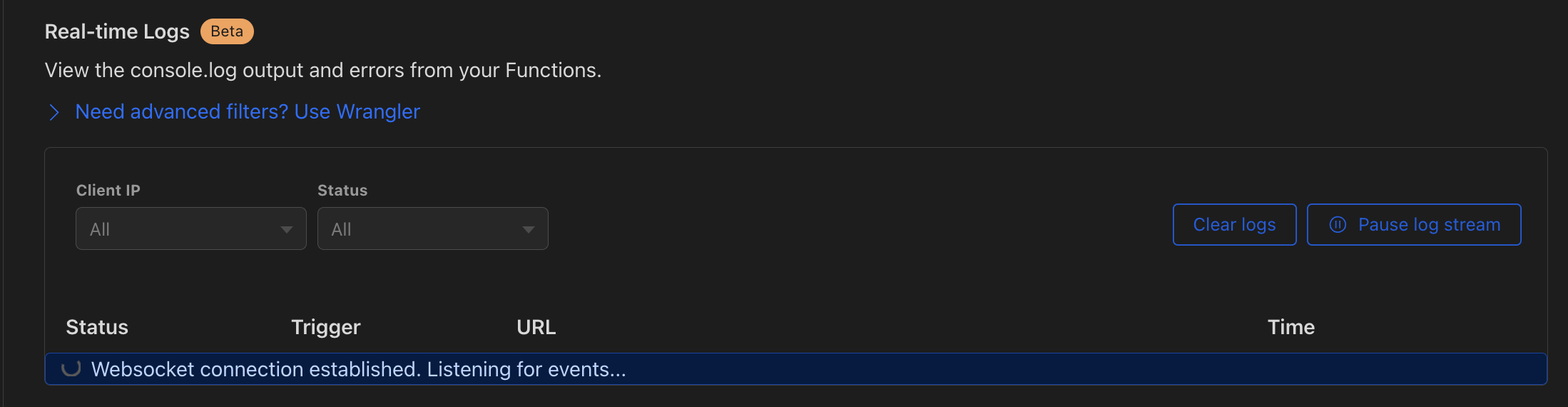1568x407 pixels.
Task: Click the Client IP field label
Action: (x=108, y=191)
